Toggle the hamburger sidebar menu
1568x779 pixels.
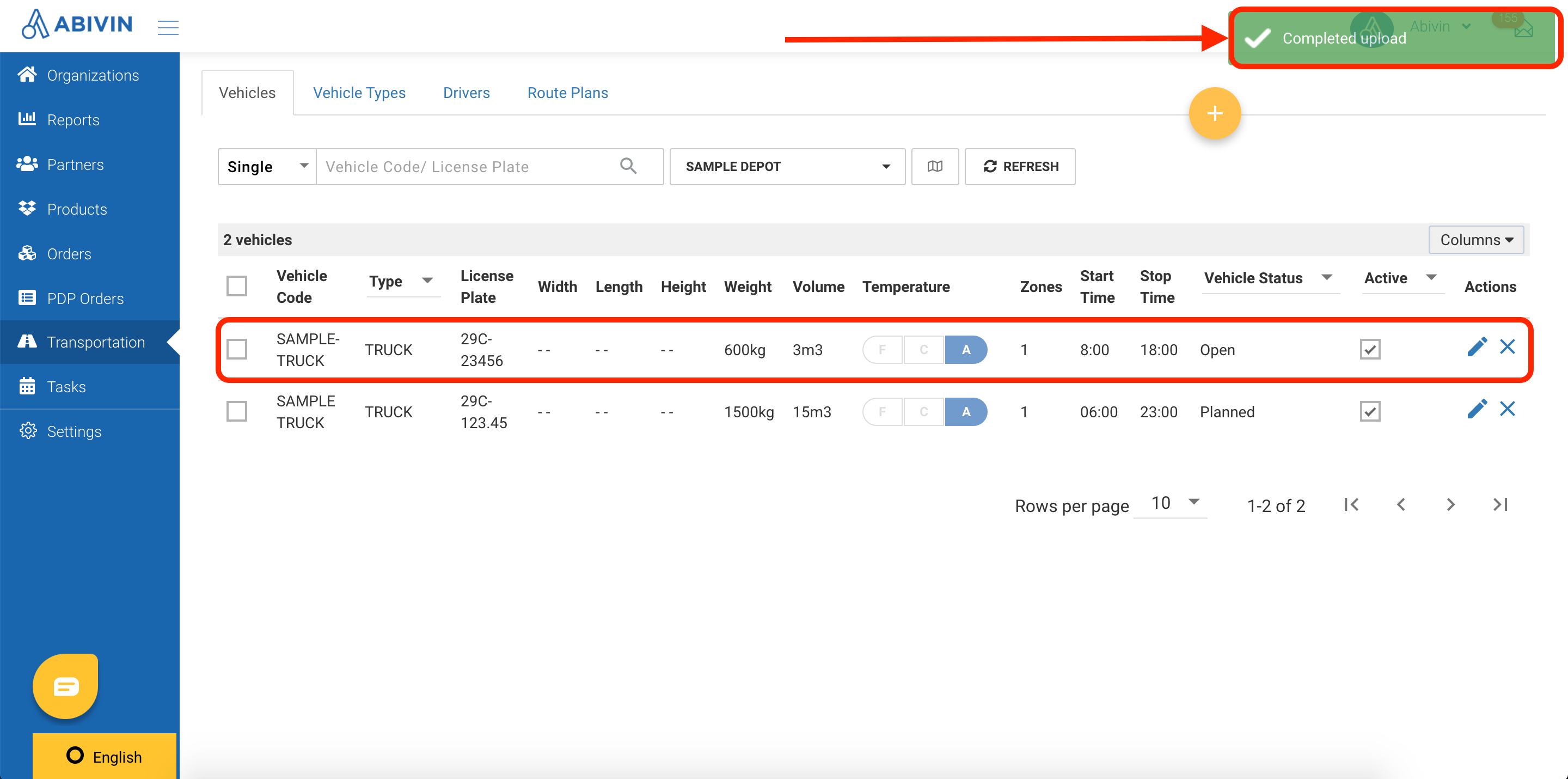click(x=167, y=27)
